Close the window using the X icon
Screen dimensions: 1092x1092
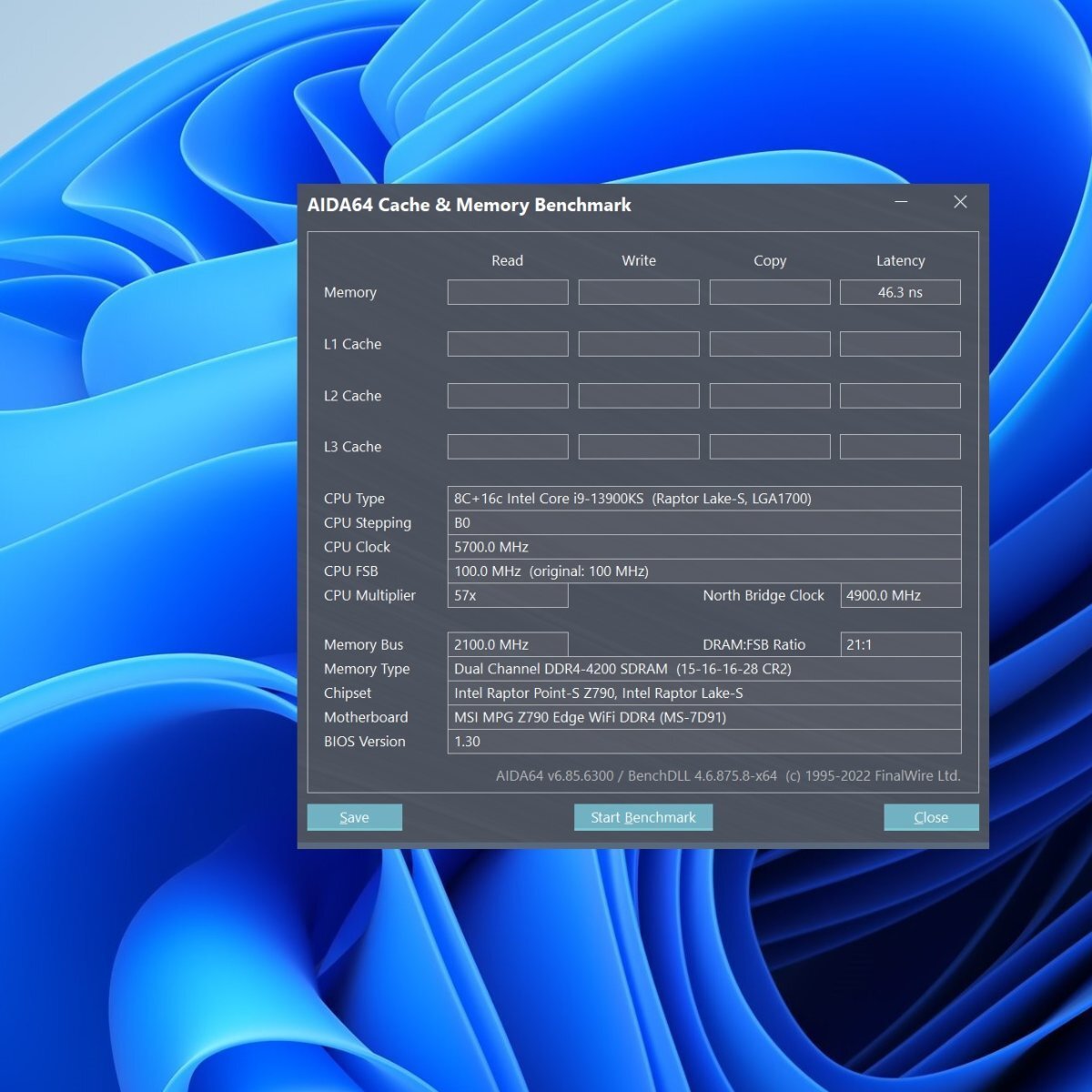[x=960, y=202]
